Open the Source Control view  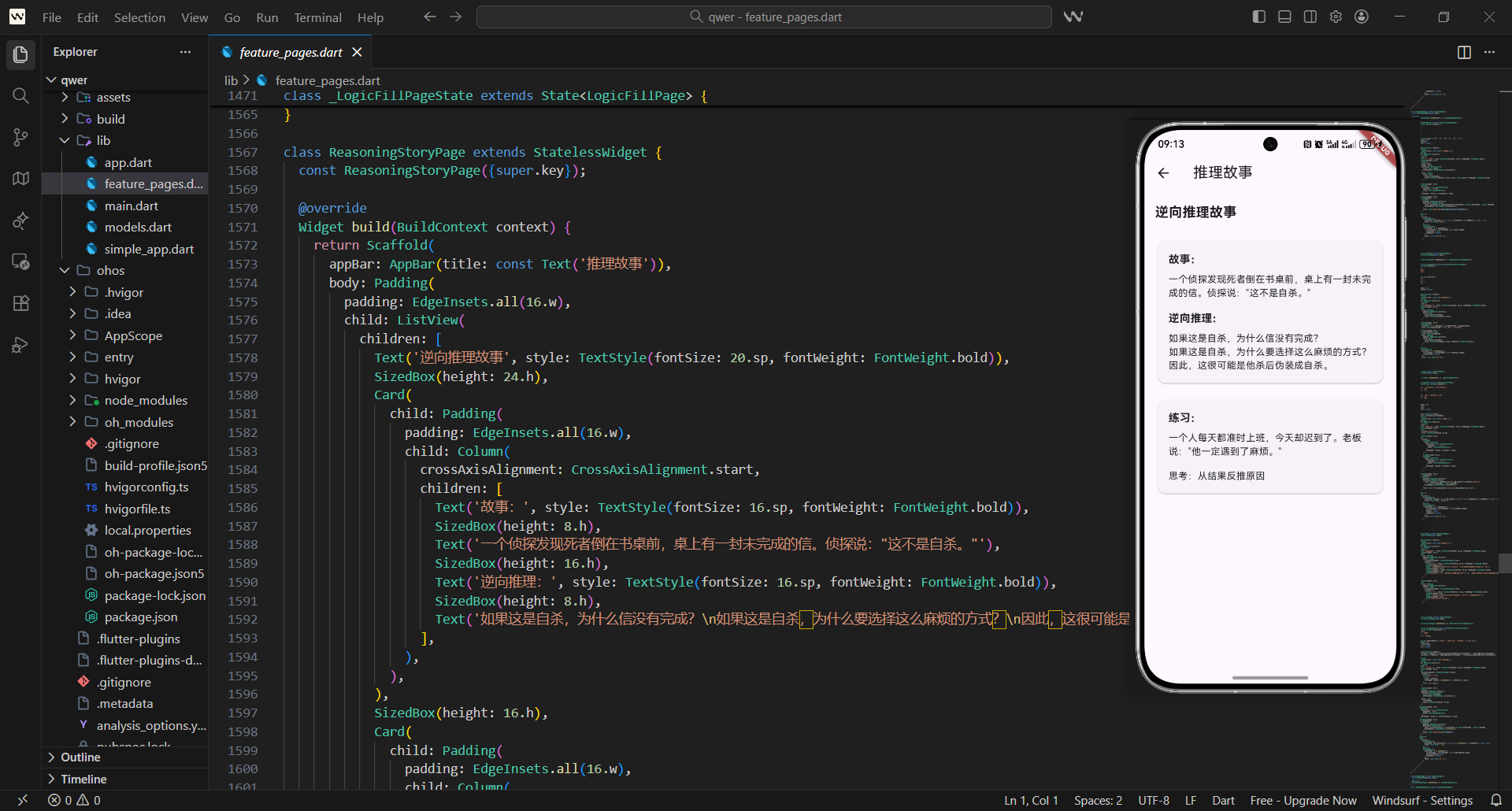point(21,137)
